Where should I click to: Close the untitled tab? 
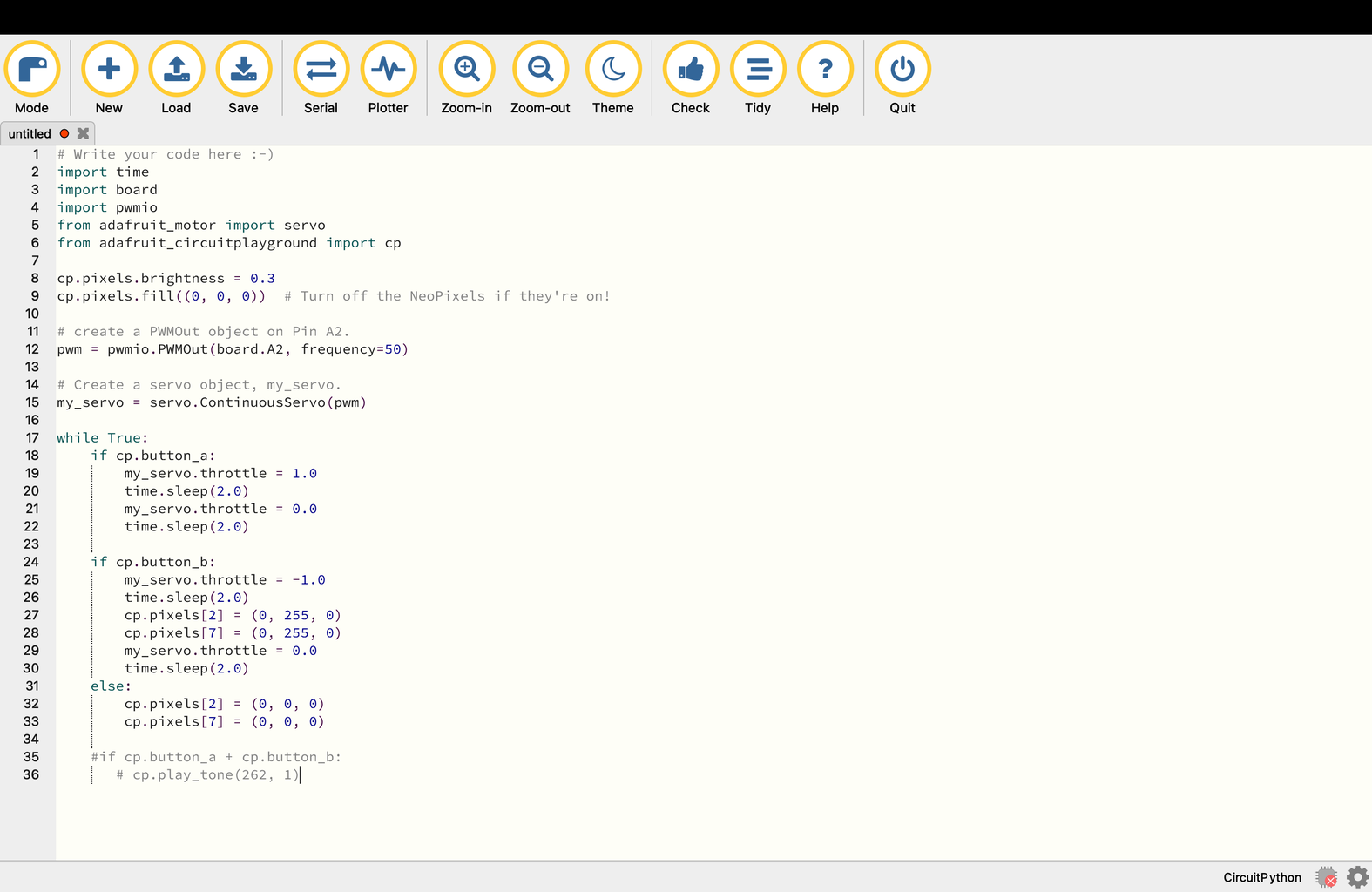click(x=83, y=133)
